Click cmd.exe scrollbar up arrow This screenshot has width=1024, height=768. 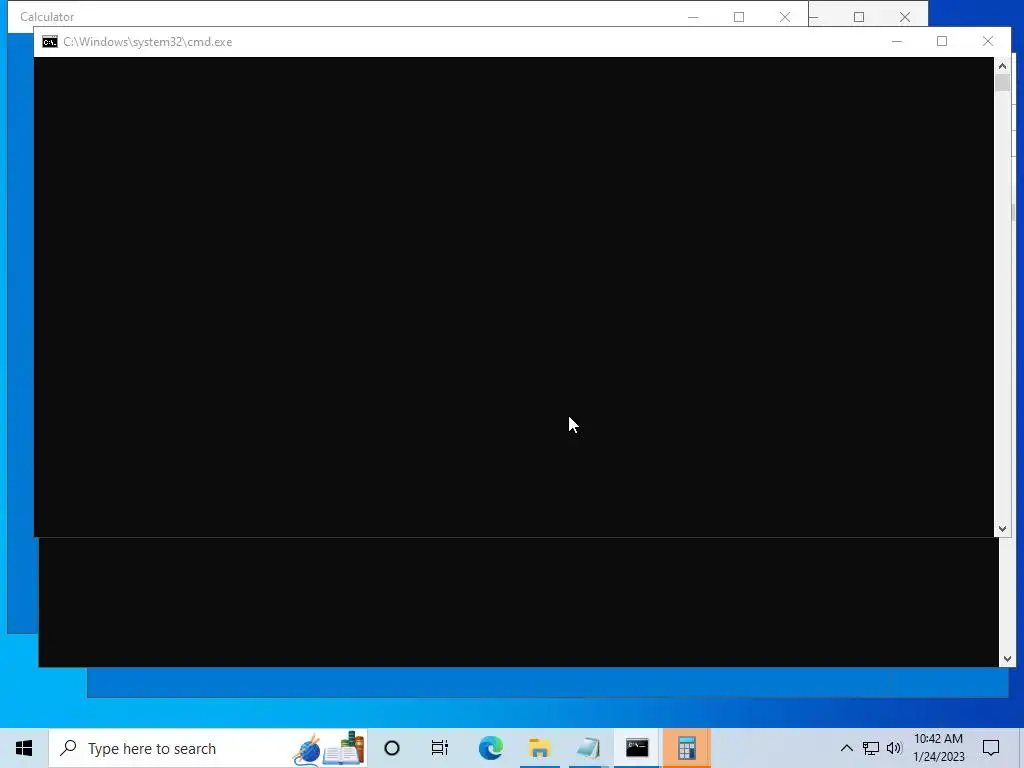[x=1002, y=66]
